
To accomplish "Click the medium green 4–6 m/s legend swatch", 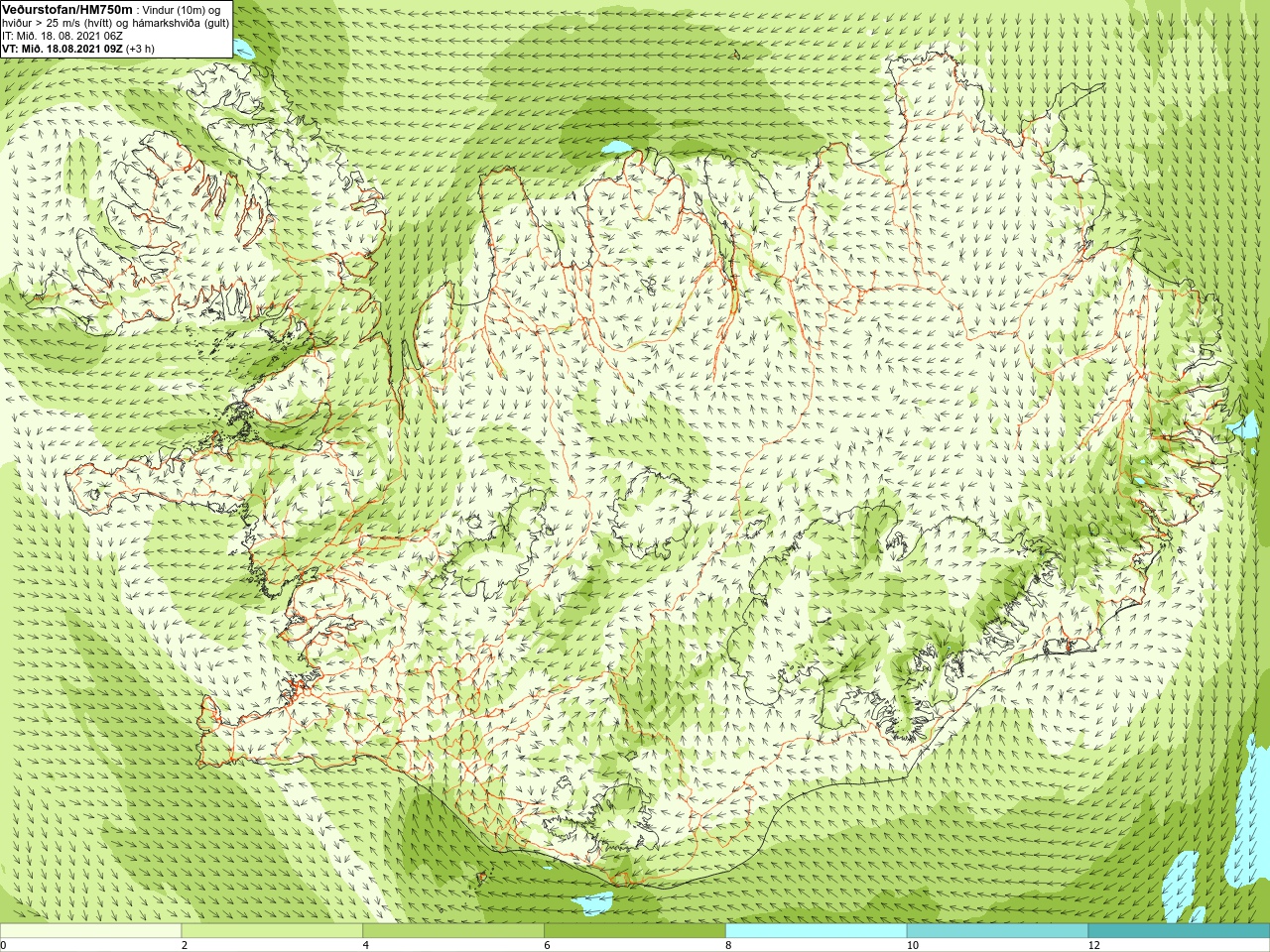I will [453, 931].
